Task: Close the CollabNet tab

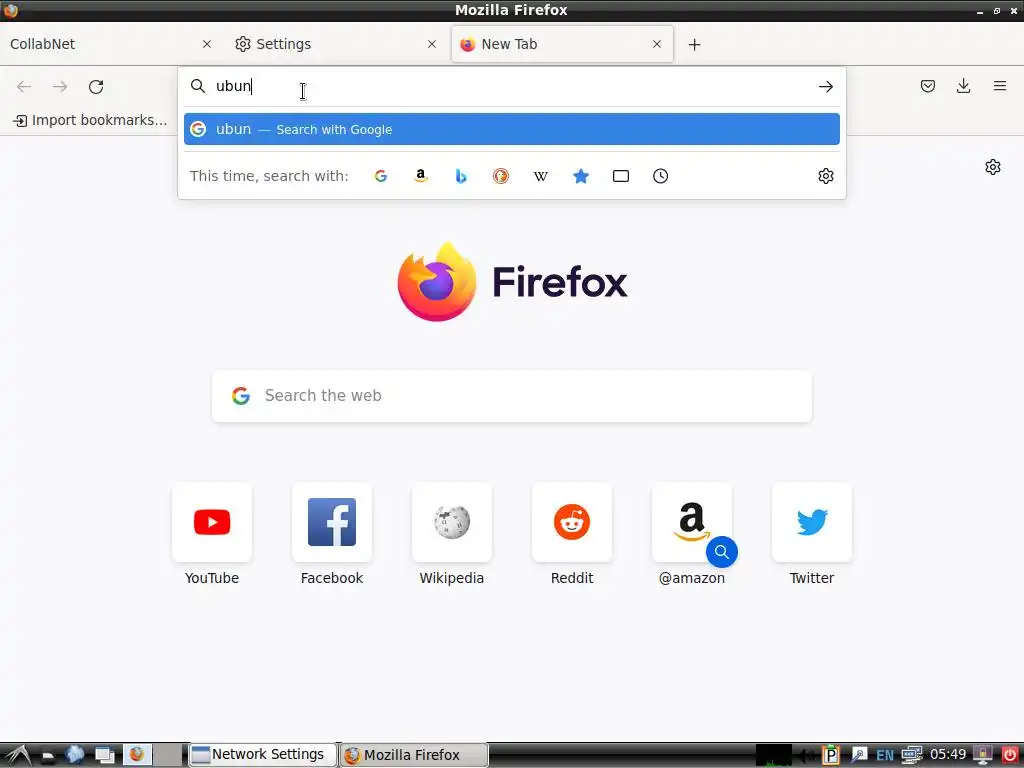Action: (207, 44)
